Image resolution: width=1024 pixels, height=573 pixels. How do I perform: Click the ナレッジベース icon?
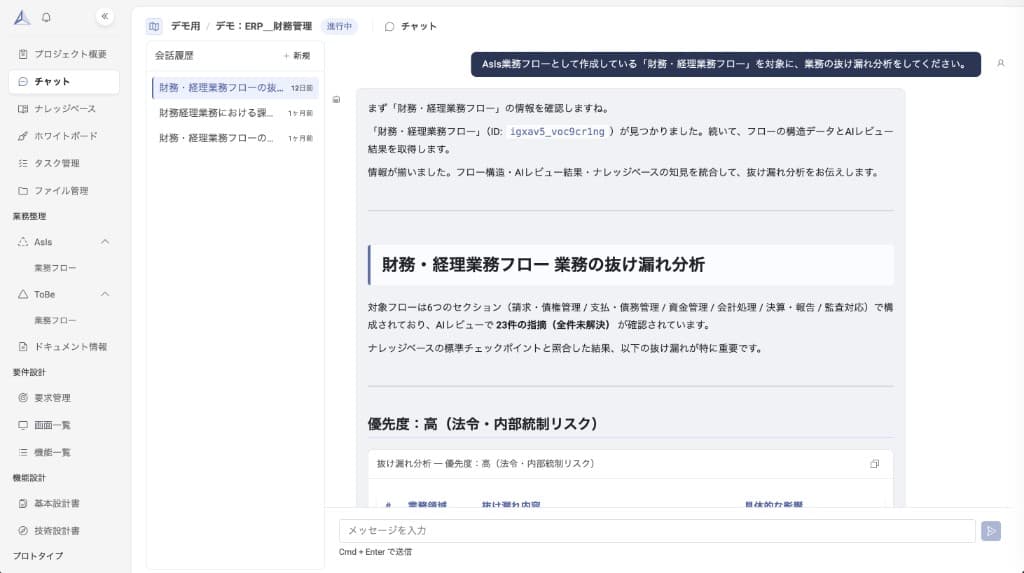[23, 109]
